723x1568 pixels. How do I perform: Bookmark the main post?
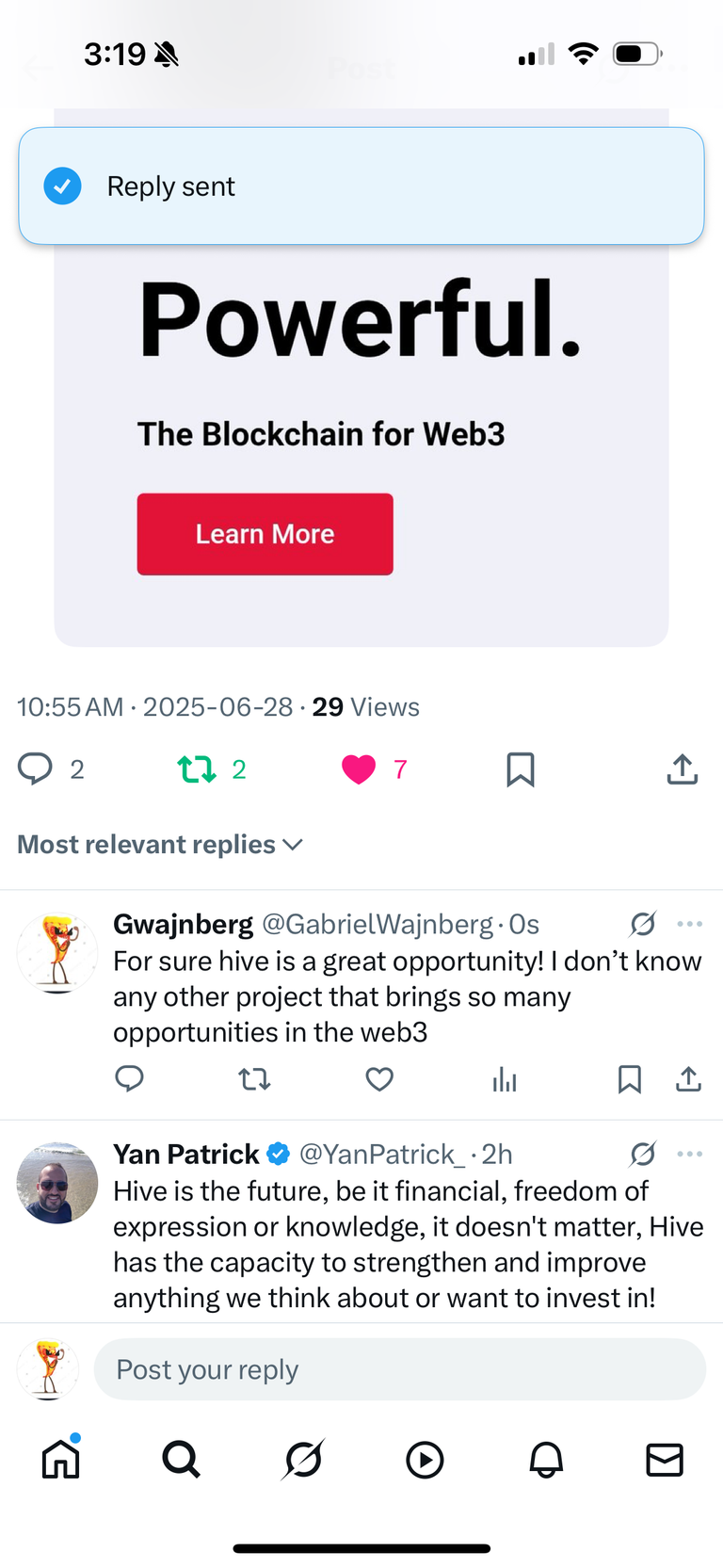point(521,769)
